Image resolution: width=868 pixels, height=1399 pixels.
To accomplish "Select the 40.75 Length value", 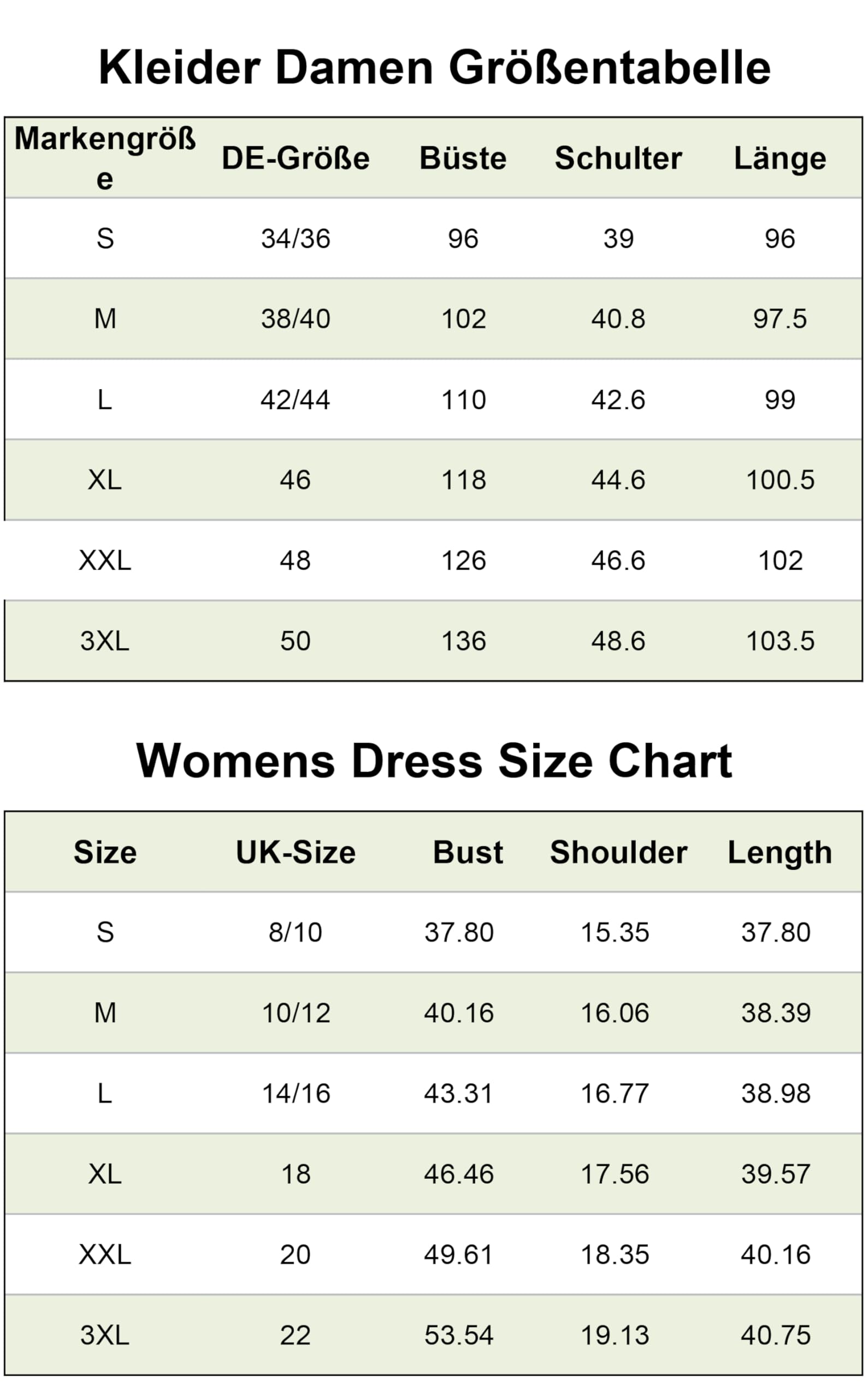I will point(776,1335).
